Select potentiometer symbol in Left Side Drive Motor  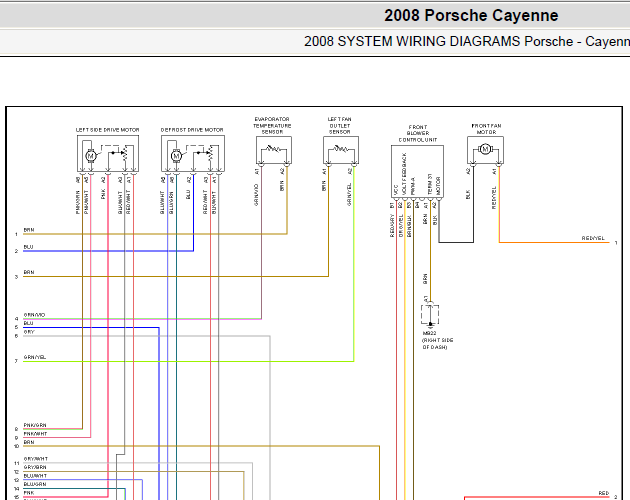point(125,153)
